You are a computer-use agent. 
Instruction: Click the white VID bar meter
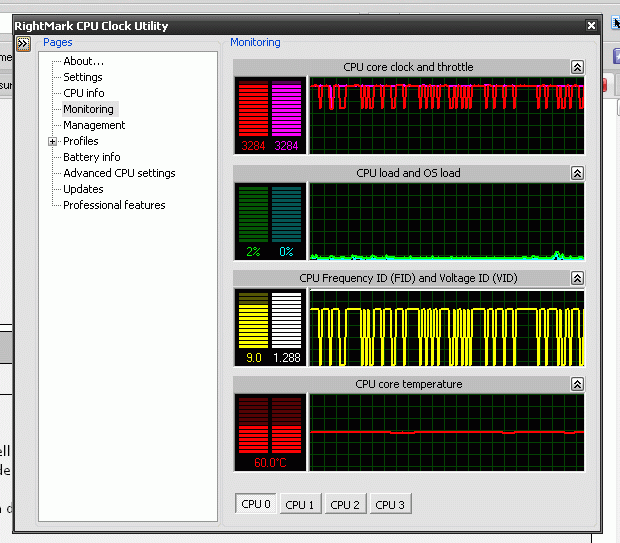pos(286,320)
